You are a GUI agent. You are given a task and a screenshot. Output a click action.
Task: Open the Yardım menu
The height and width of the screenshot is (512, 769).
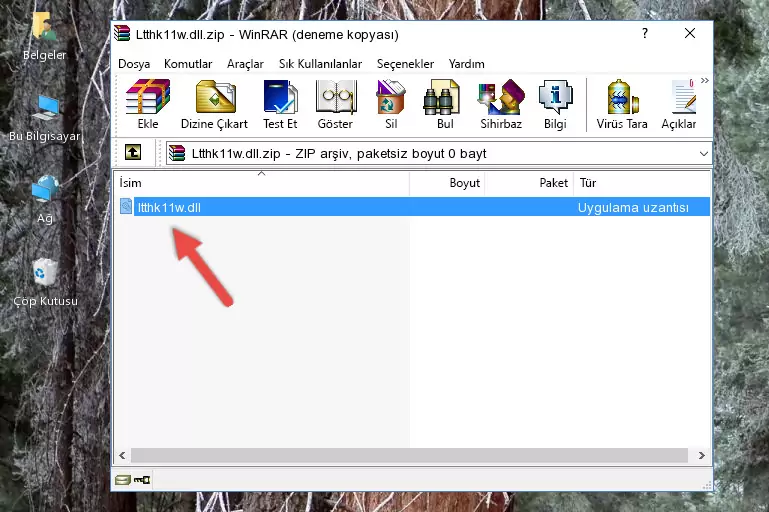tap(466, 64)
